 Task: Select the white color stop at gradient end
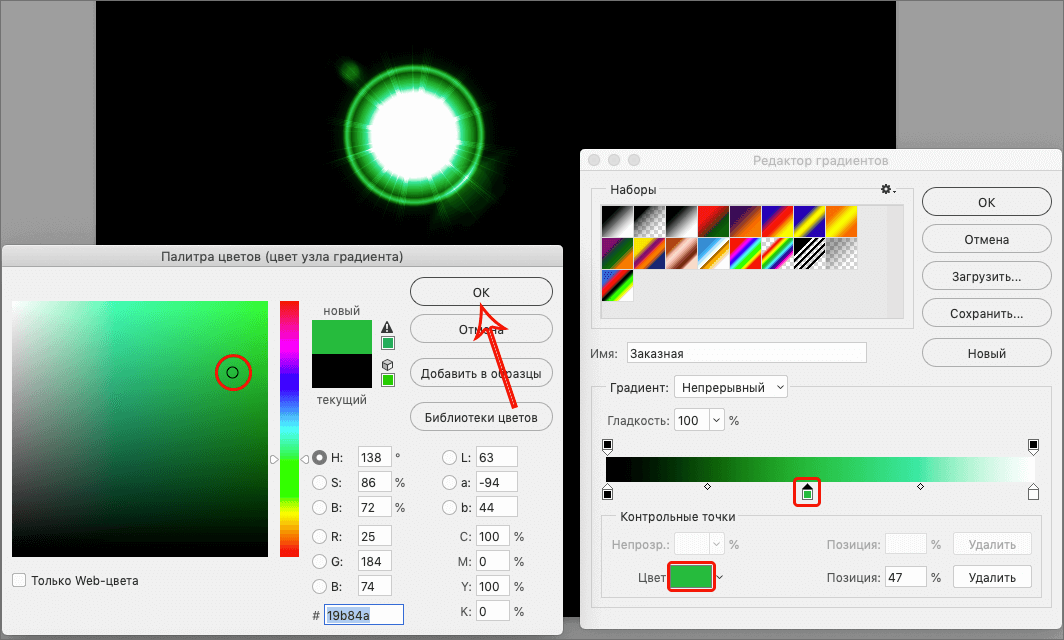pos(1033,493)
